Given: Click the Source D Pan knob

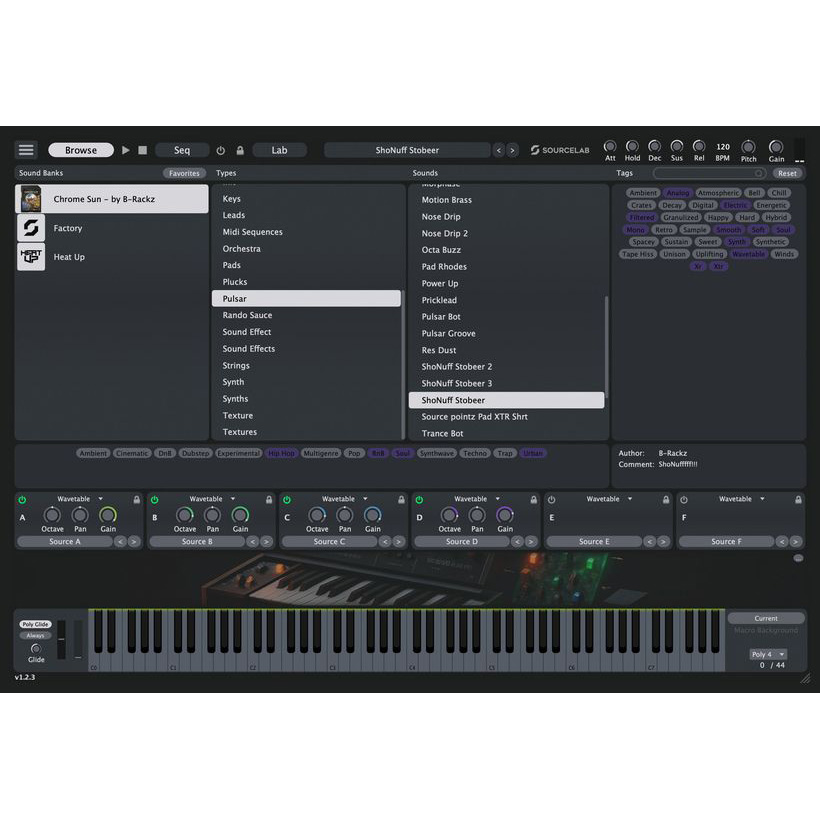Looking at the screenshot, I should point(477,515).
